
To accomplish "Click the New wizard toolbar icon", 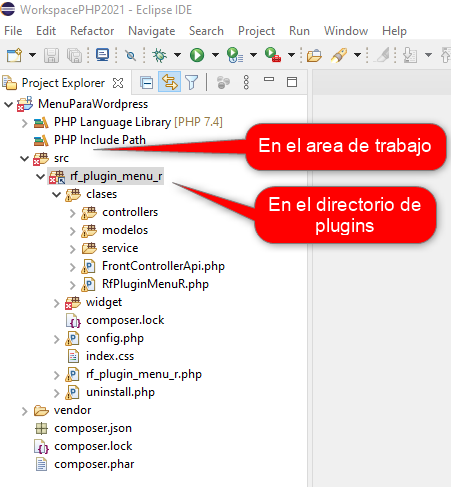I will pos(14,55).
